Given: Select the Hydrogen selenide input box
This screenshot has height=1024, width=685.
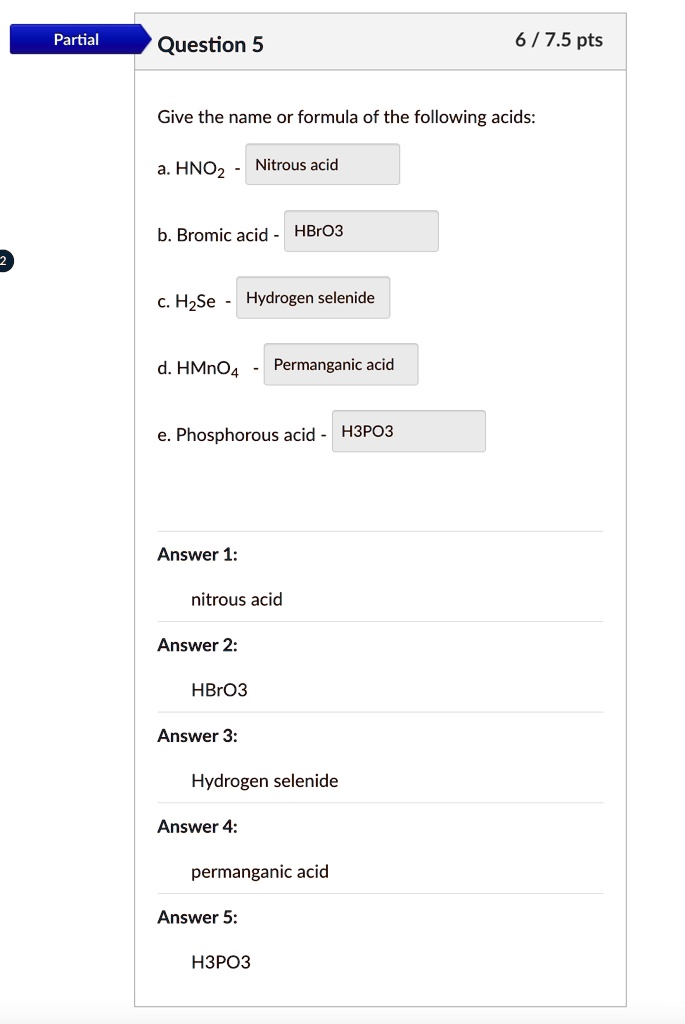Looking at the screenshot, I should click(x=313, y=298).
